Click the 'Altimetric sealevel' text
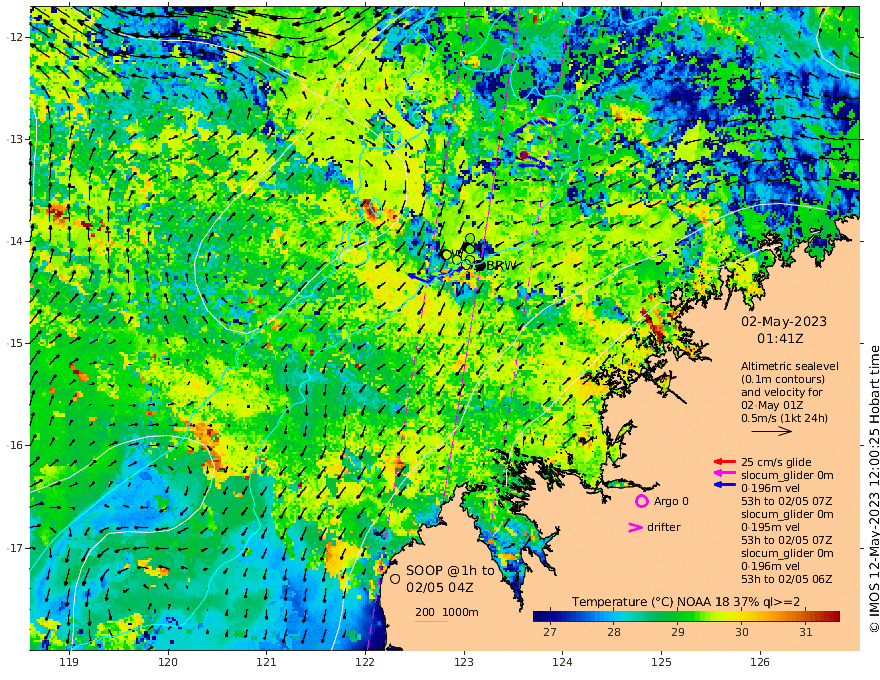880x680 pixels. (x=790, y=366)
